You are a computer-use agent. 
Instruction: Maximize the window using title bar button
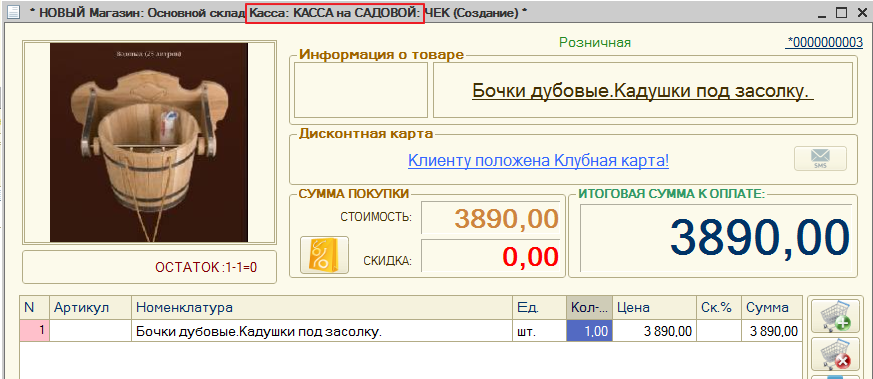coord(841,12)
